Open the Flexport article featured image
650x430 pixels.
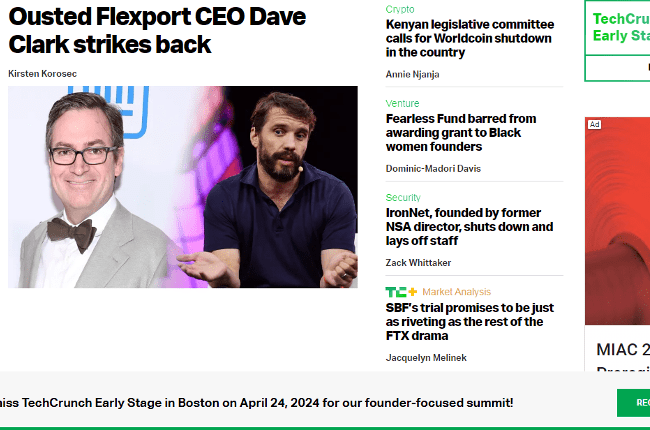(183, 187)
